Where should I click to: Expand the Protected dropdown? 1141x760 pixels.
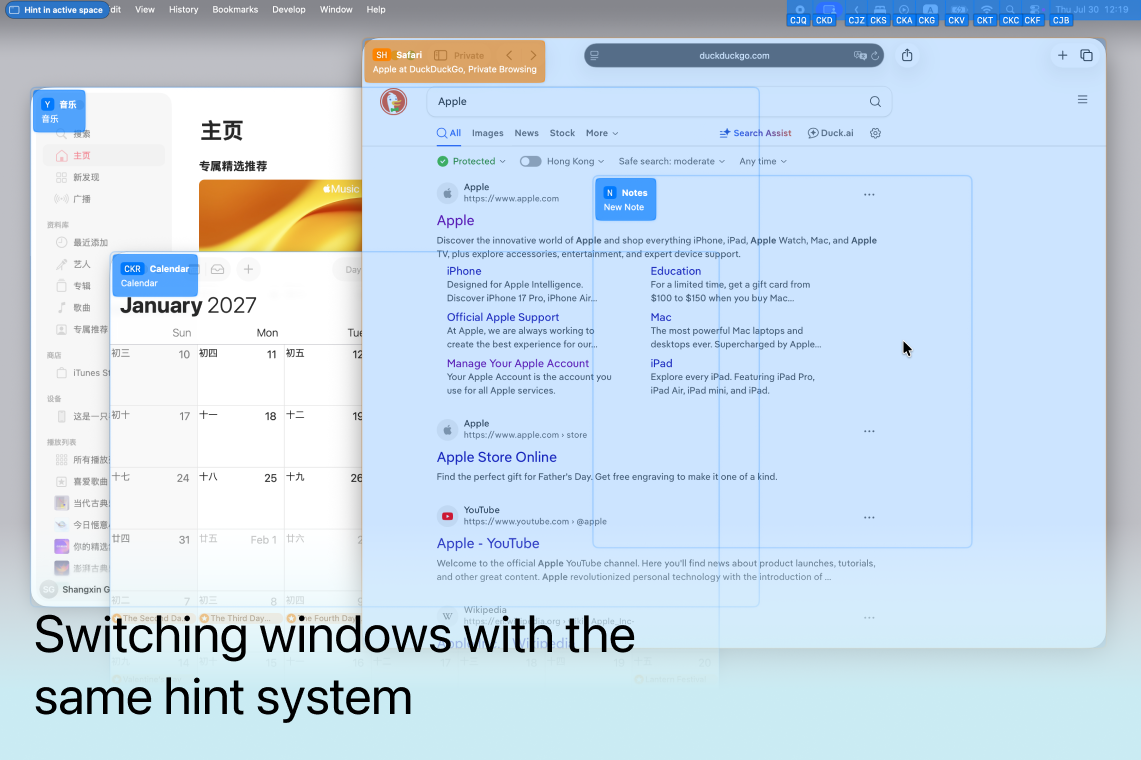[x=472, y=162]
